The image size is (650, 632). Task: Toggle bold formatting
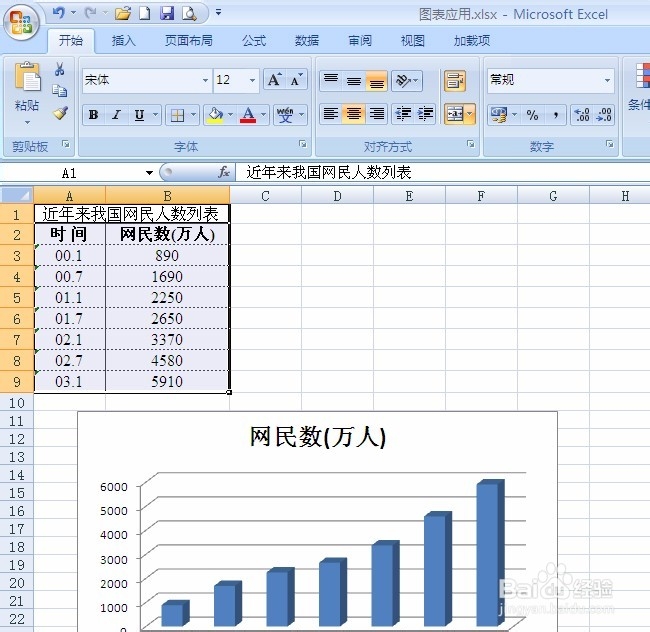[x=94, y=115]
